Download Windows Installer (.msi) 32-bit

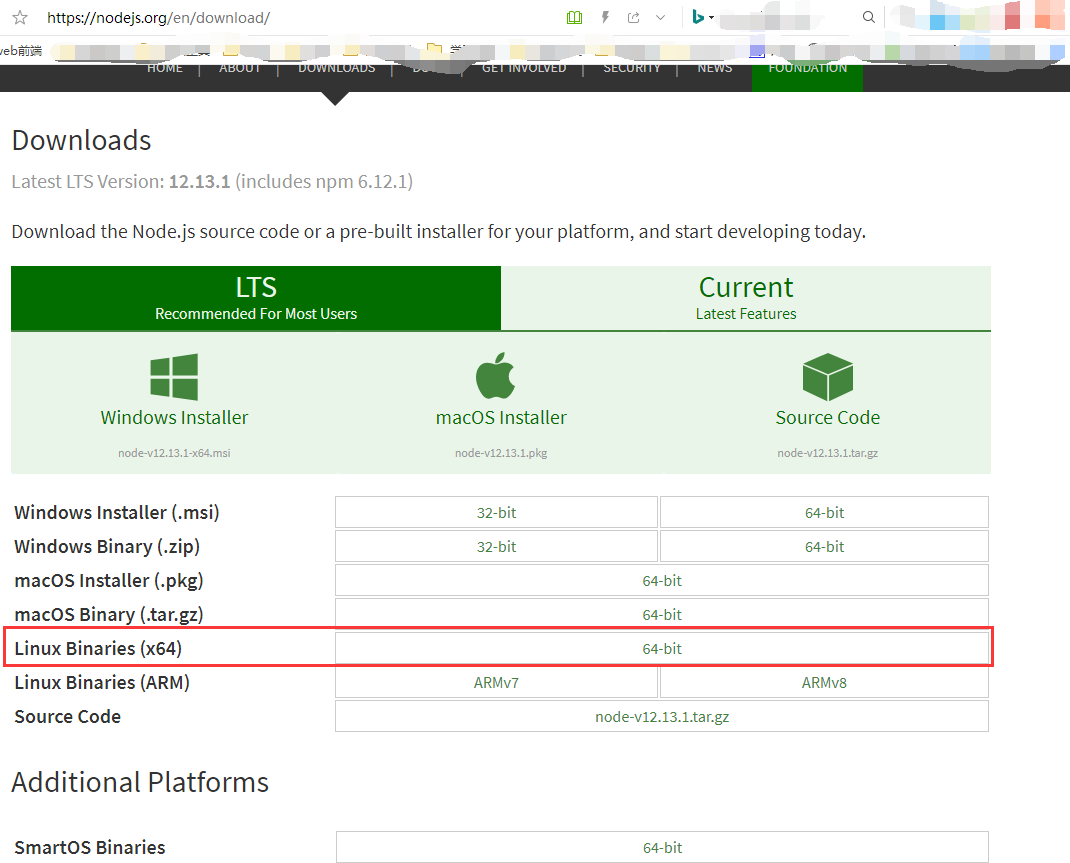(496, 512)
